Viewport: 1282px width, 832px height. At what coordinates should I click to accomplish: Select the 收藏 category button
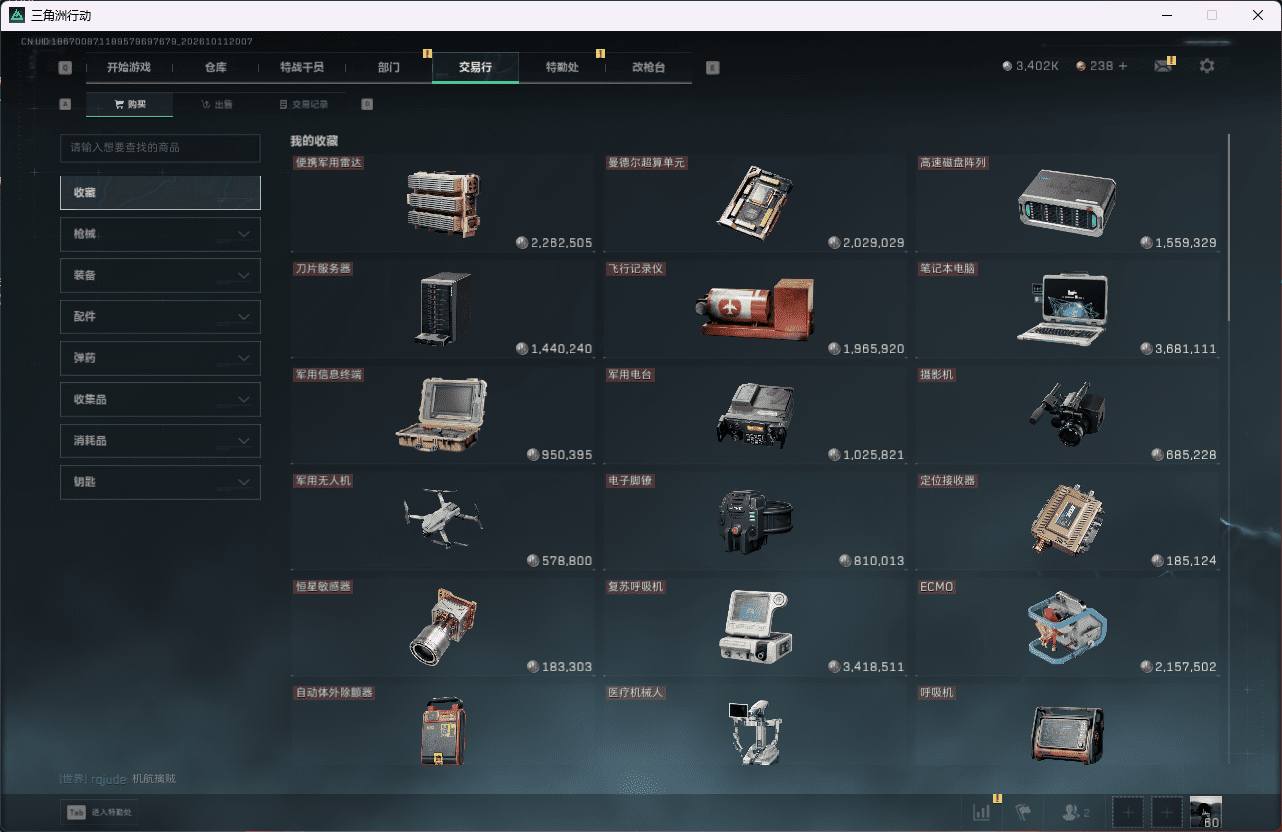tap(160, 193)
